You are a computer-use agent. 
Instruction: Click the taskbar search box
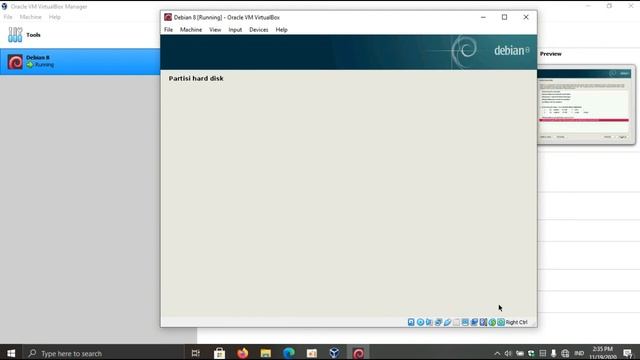104,353
